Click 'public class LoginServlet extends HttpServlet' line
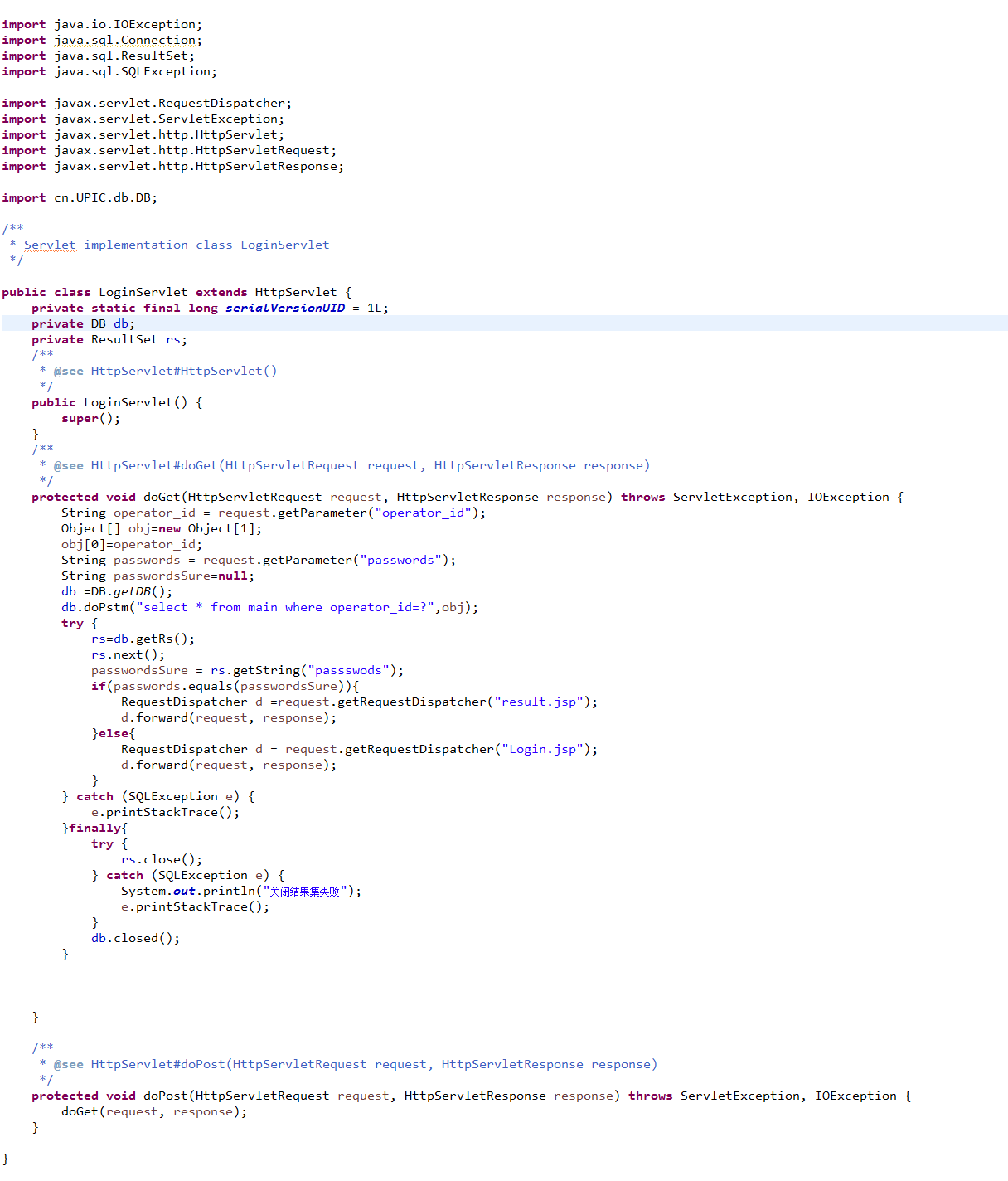1008x1181 pixels. pos(177,292)
